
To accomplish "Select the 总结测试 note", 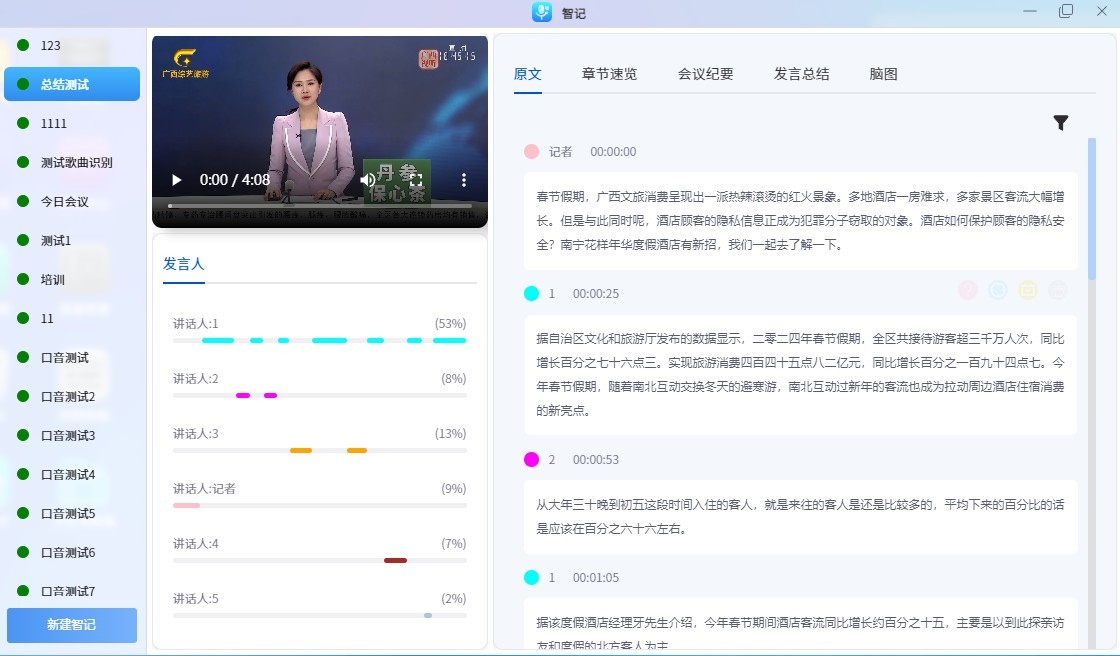I will 72,84.
